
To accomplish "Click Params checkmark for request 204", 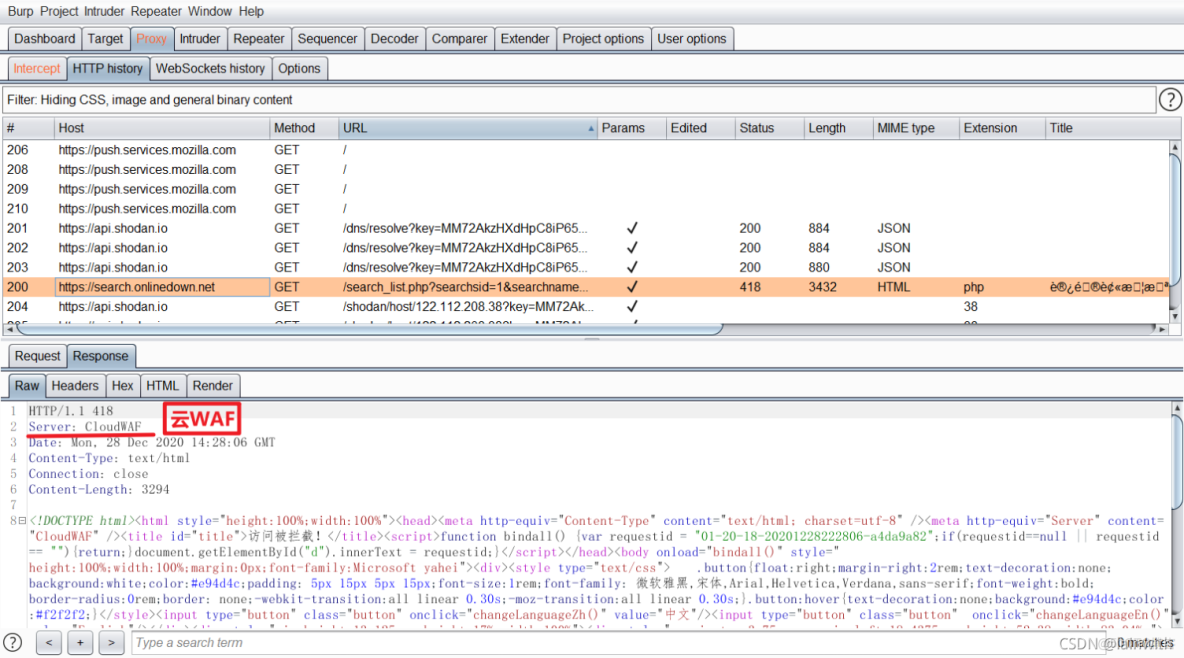I will point(632,307).
